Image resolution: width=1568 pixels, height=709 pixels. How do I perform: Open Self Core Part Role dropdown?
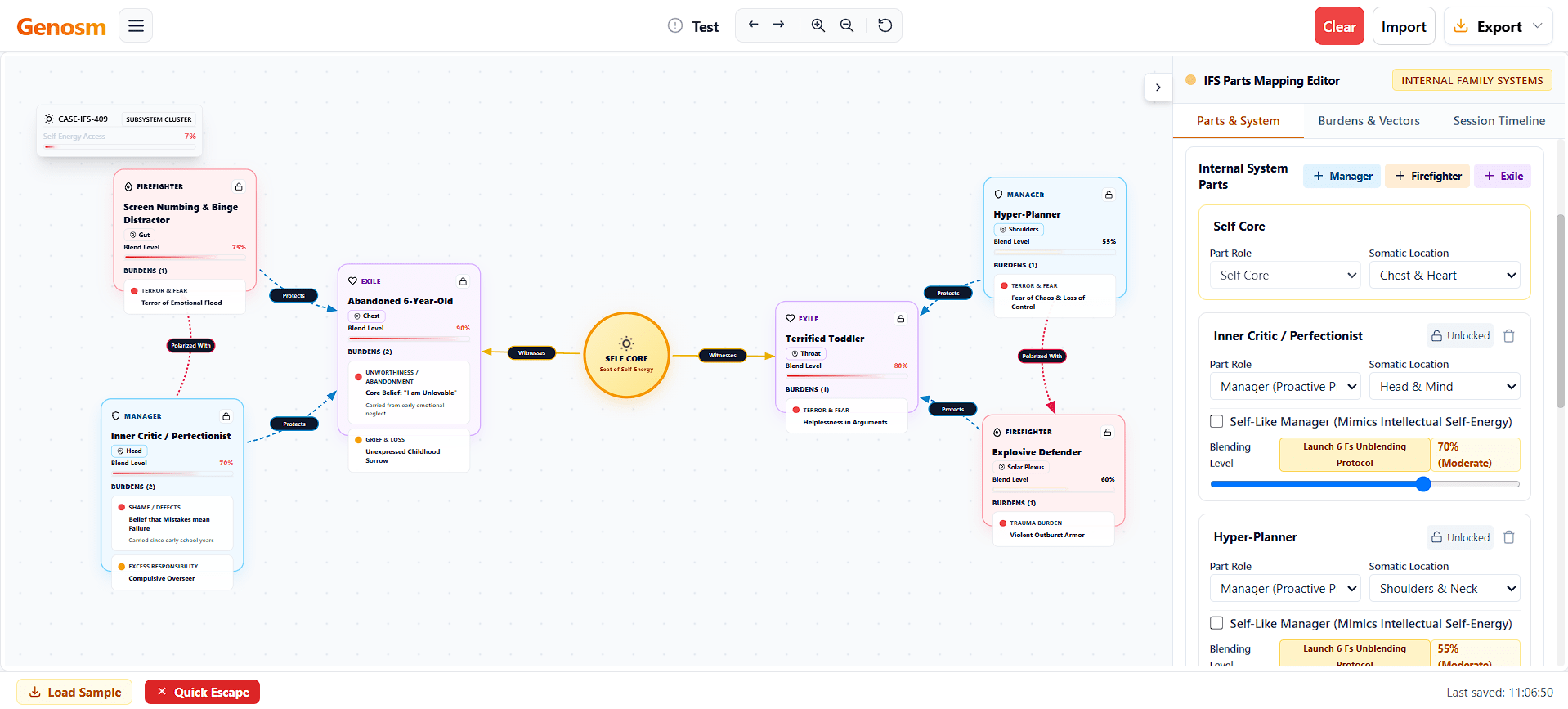[1285, 276]
